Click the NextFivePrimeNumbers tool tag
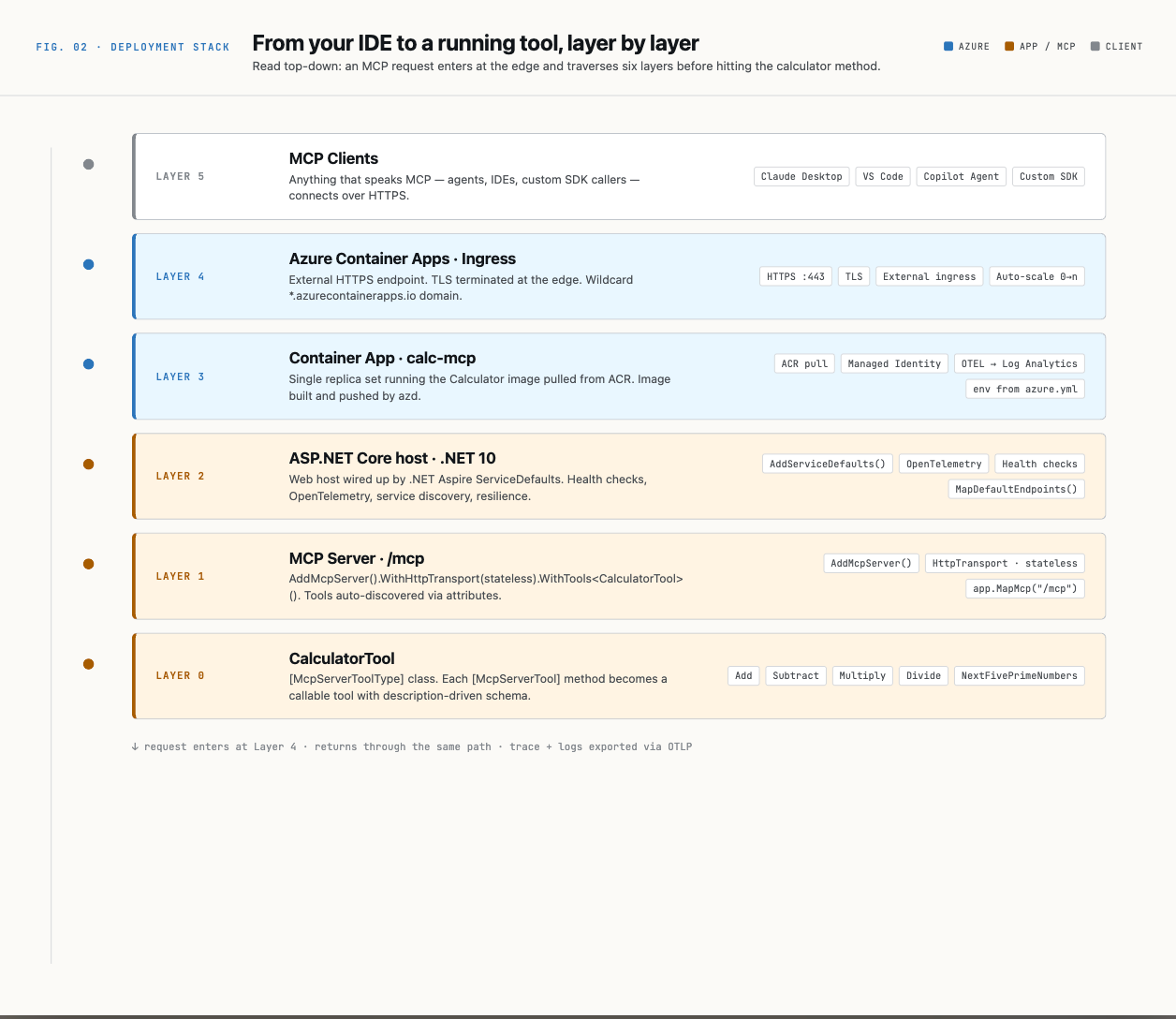 [x=1020, y=675]
